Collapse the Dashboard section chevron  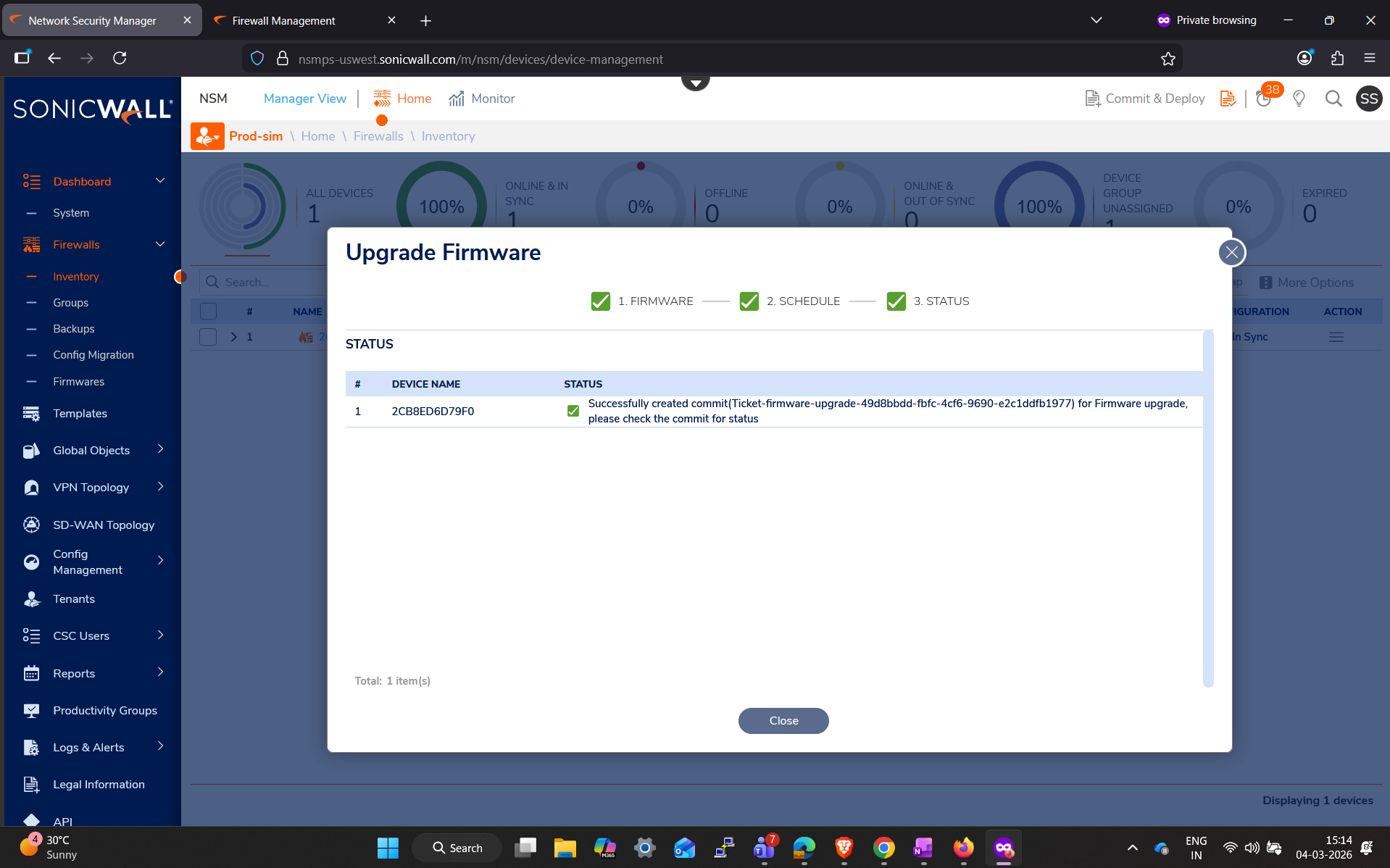coord(160,180)
